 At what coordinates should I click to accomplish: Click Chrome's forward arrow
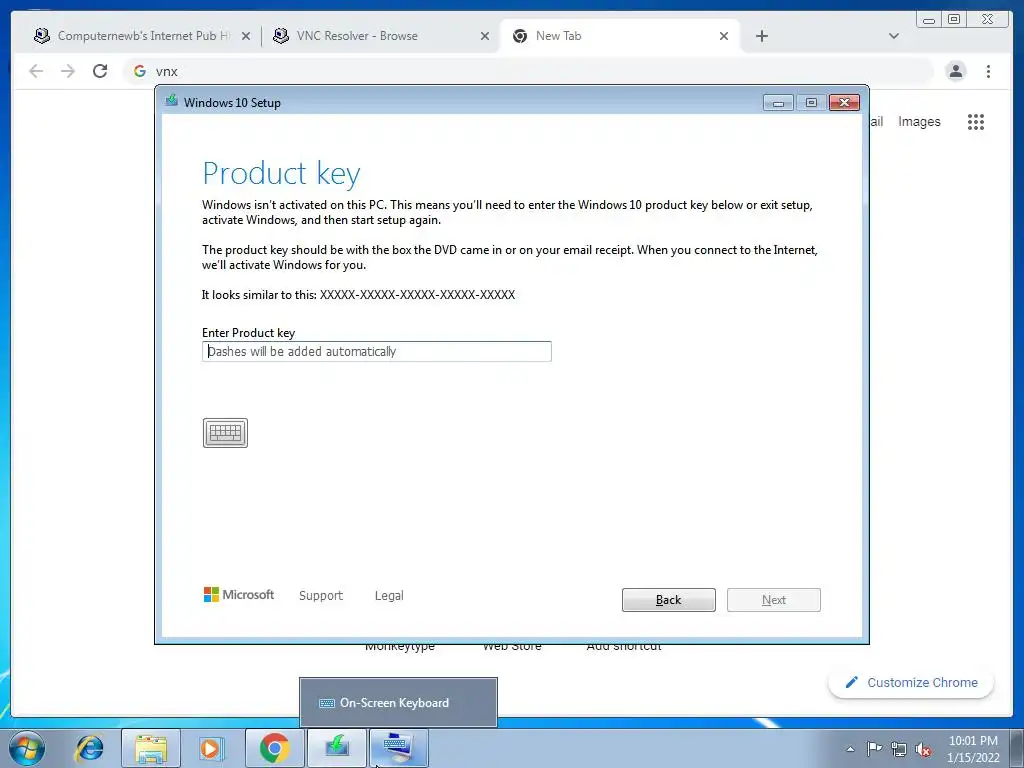pyautogui.click(x=68, y=71)
